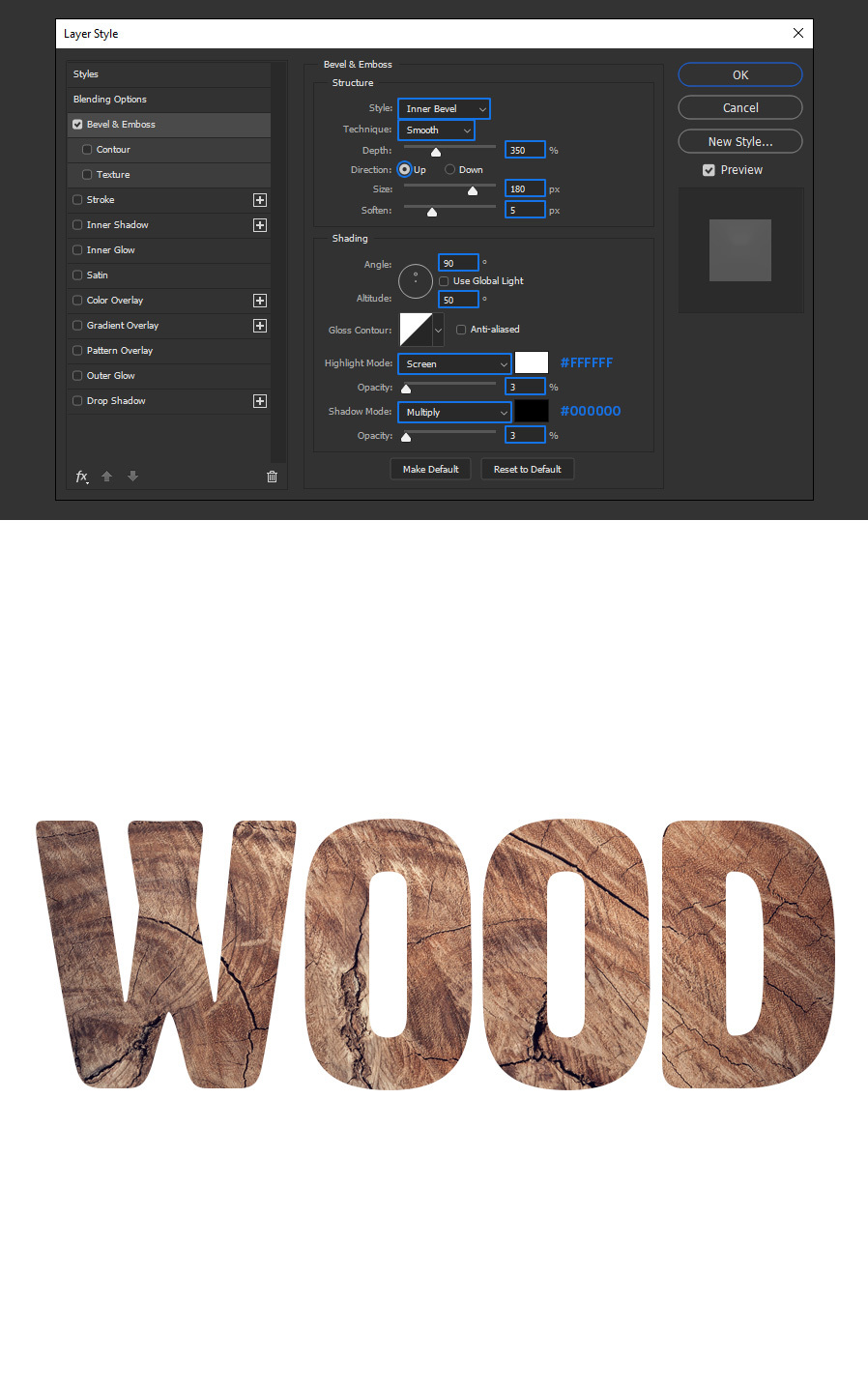Enable the Inner Glow checkbox
The width and height of the screenshot is (868, 1388).
tap(77, 250)
